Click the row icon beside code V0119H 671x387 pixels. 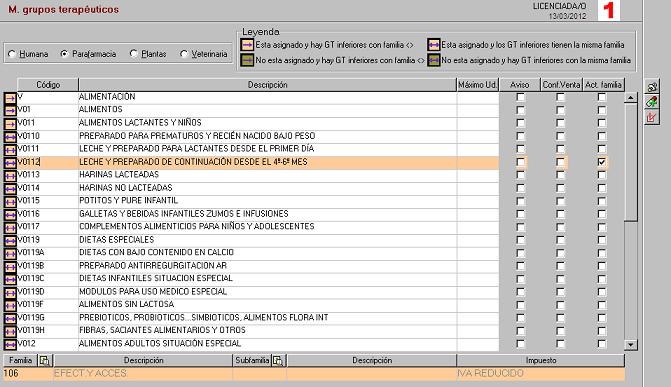[x=10, y=332]
